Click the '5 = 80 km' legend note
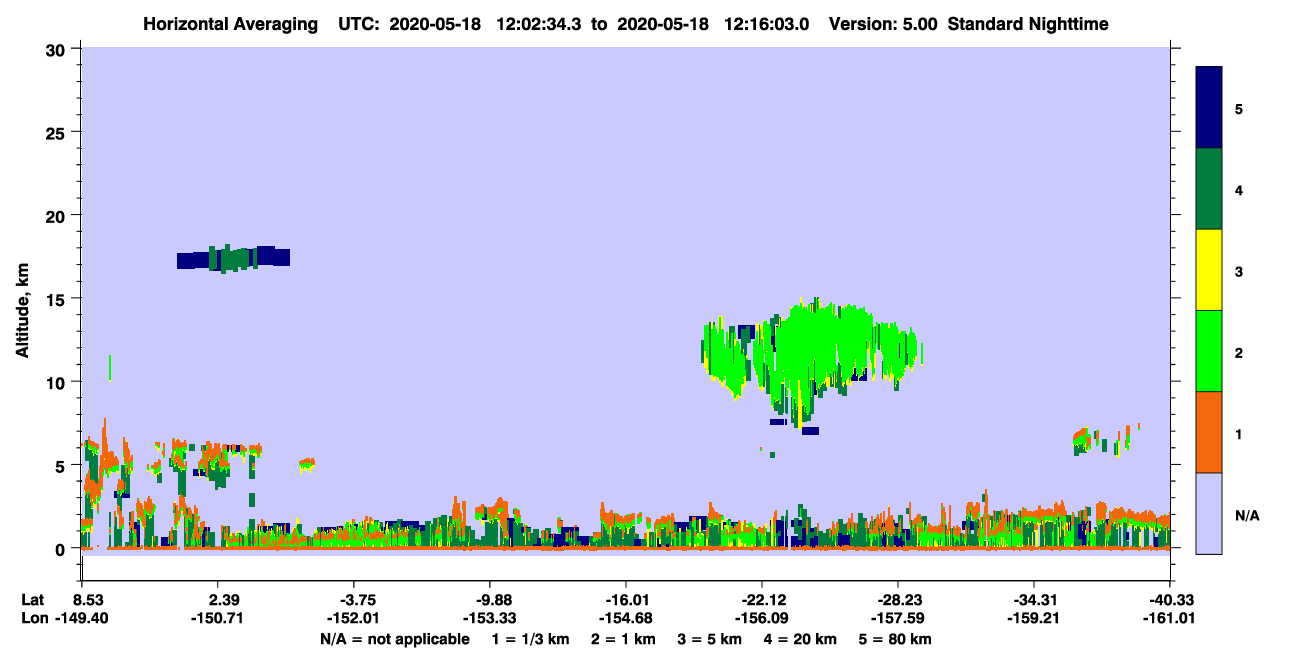Image resolution: width=1300 pixels, height=667 pixels. (x=897, y=639)
